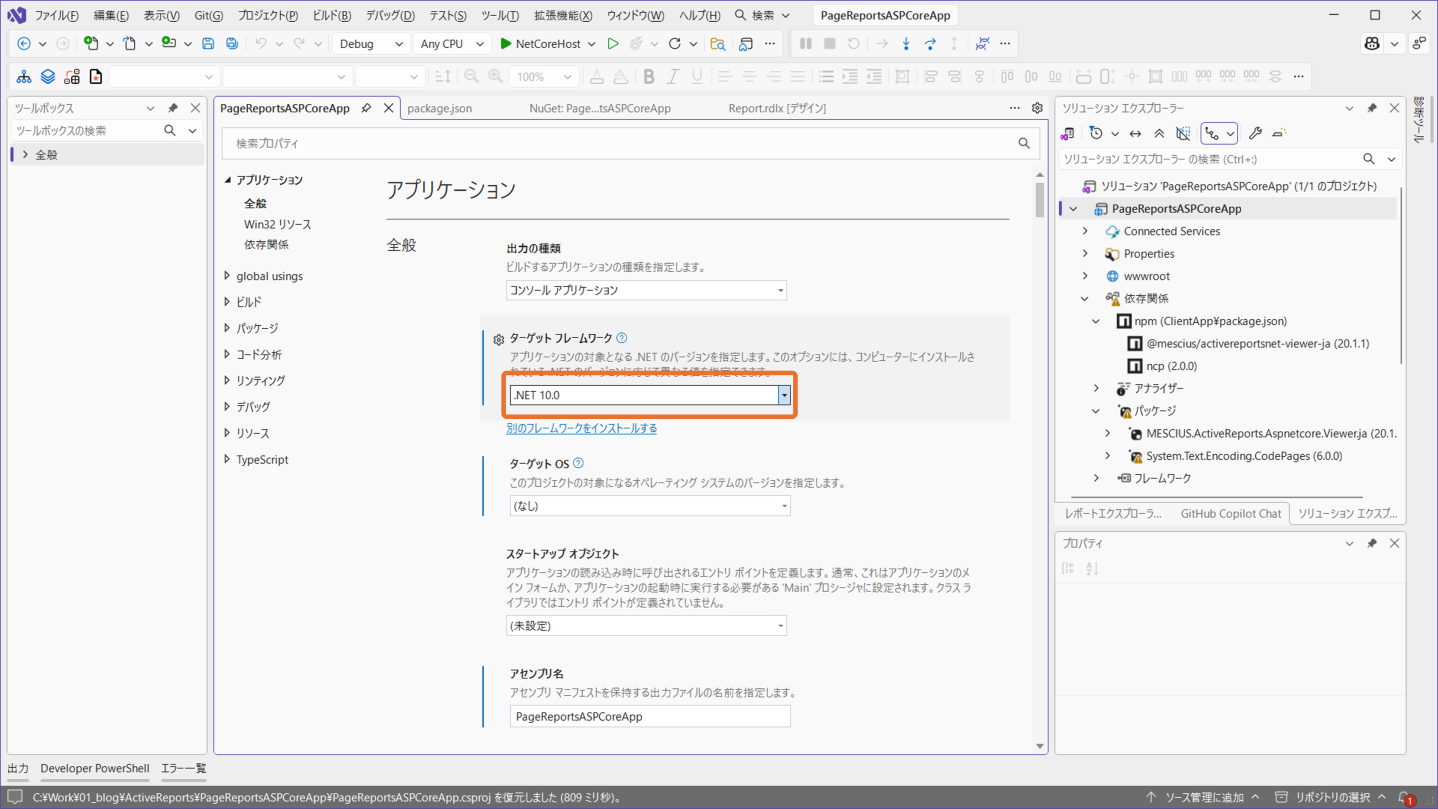Open the GitHub Copilot icon at top right

pos(1372,44)
